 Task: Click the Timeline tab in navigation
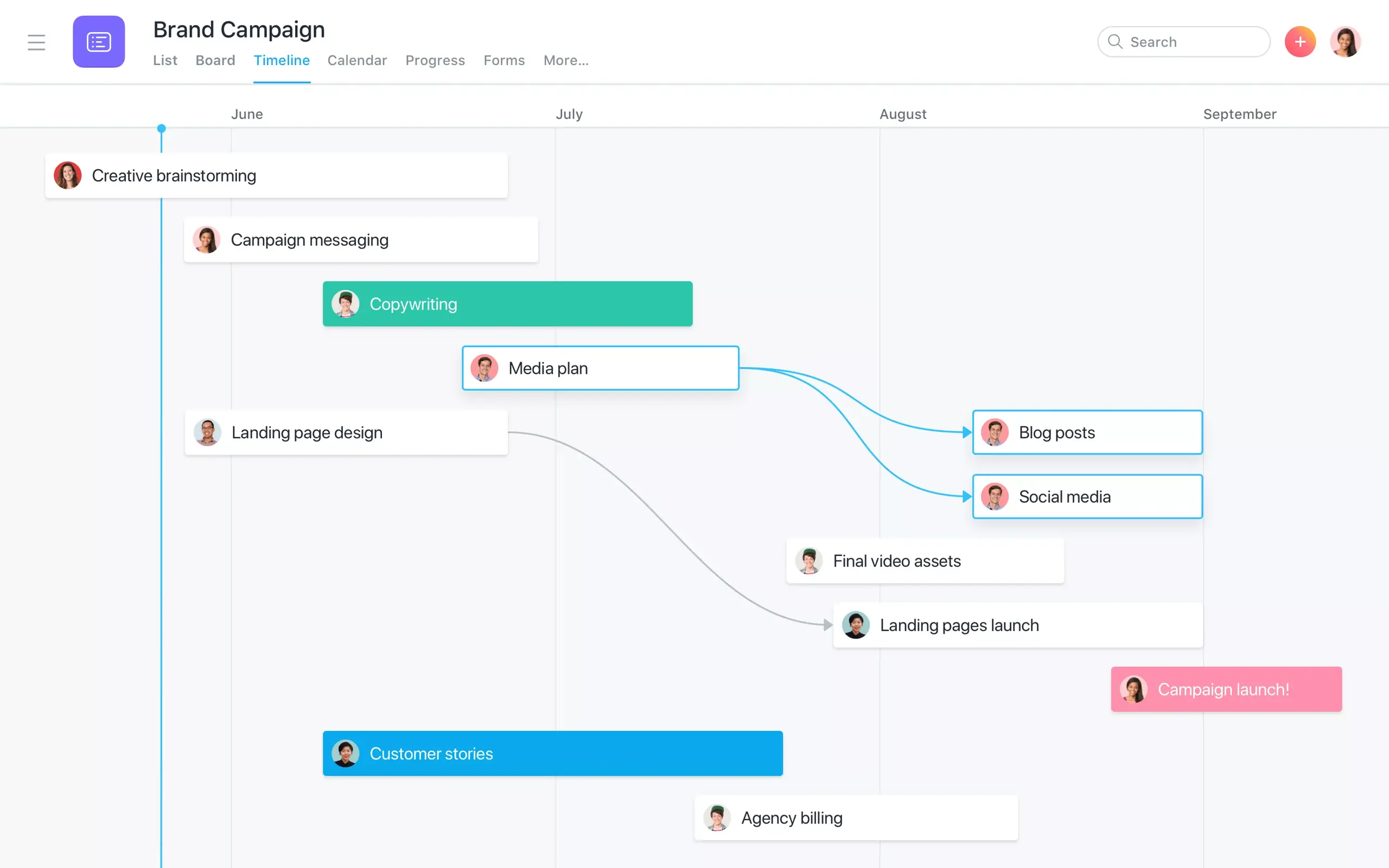(282, 59)
